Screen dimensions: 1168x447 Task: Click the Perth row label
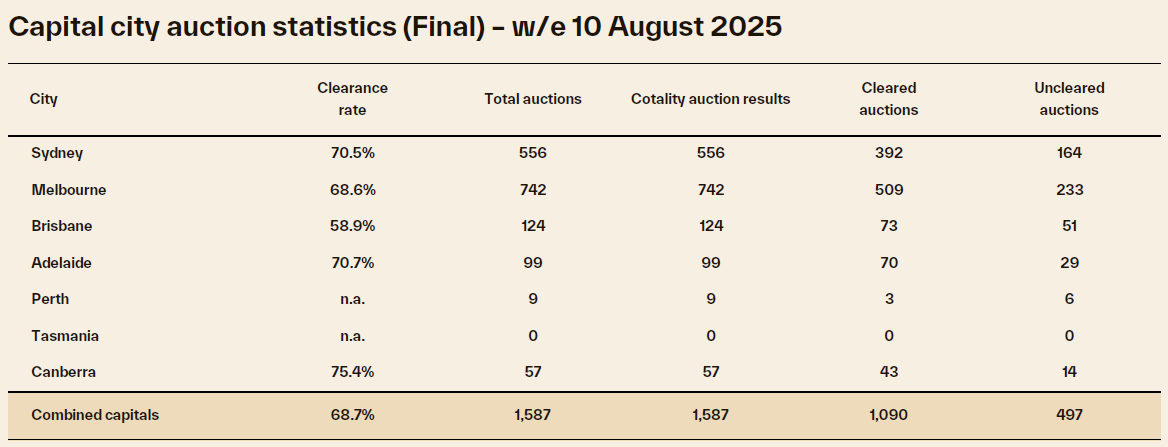click(x=50, y=299)
